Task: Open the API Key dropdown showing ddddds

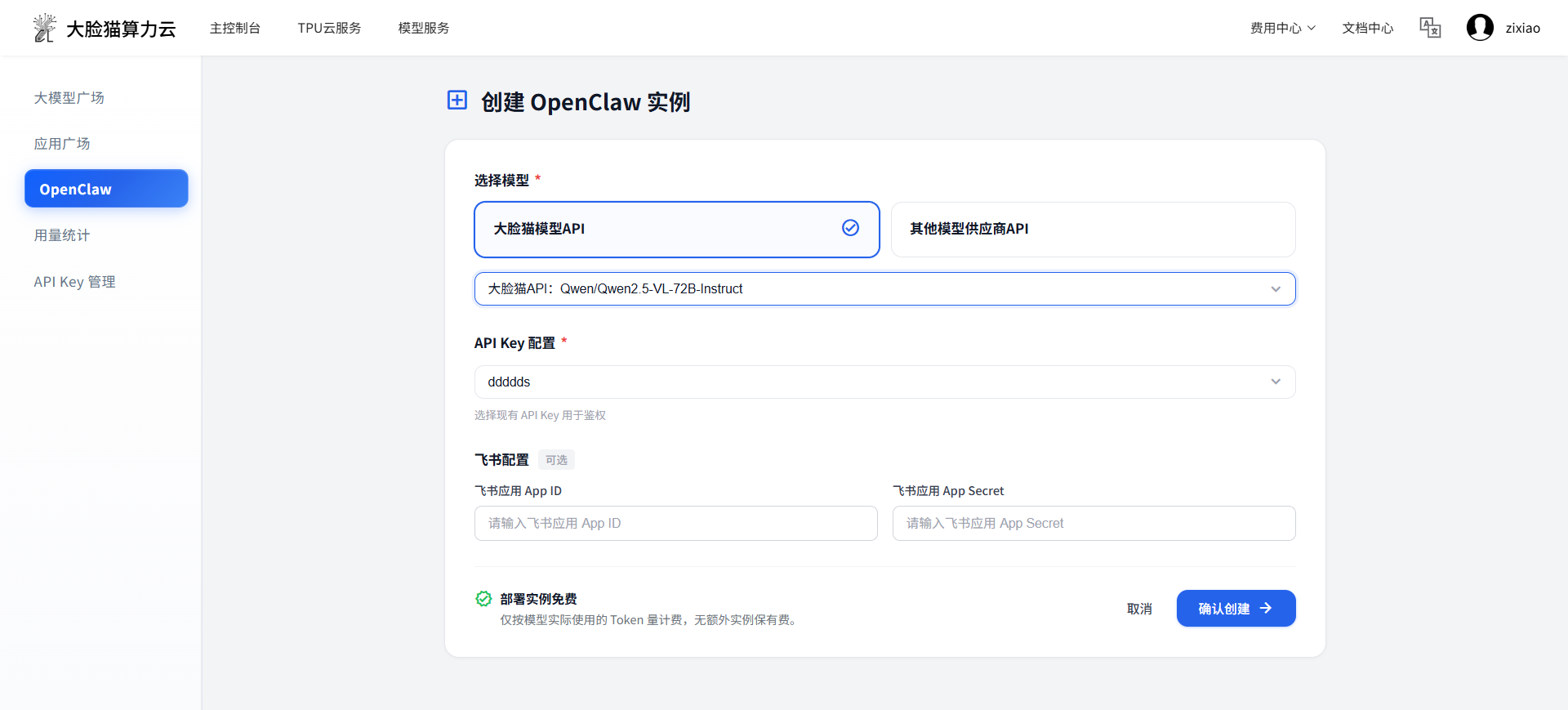Action: (x=884, y=382)
